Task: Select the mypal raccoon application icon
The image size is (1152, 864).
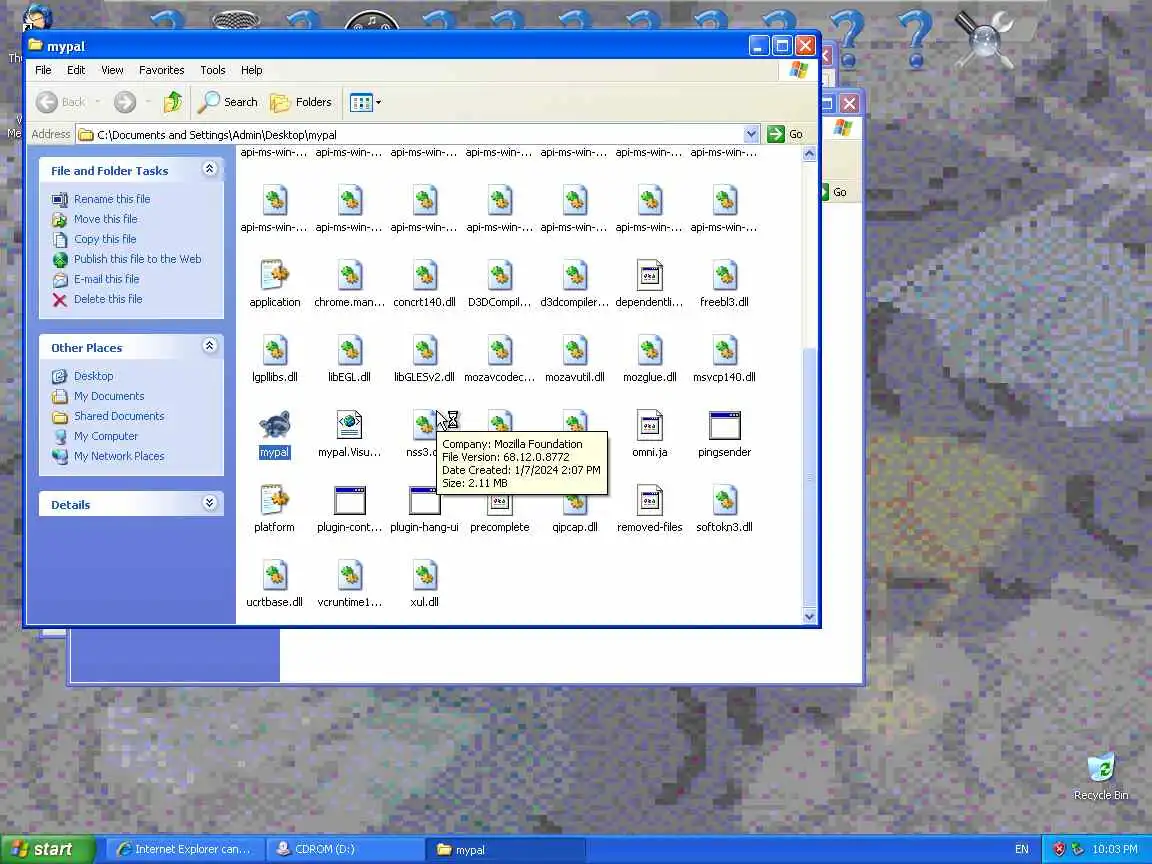Action: pos(275,425)
